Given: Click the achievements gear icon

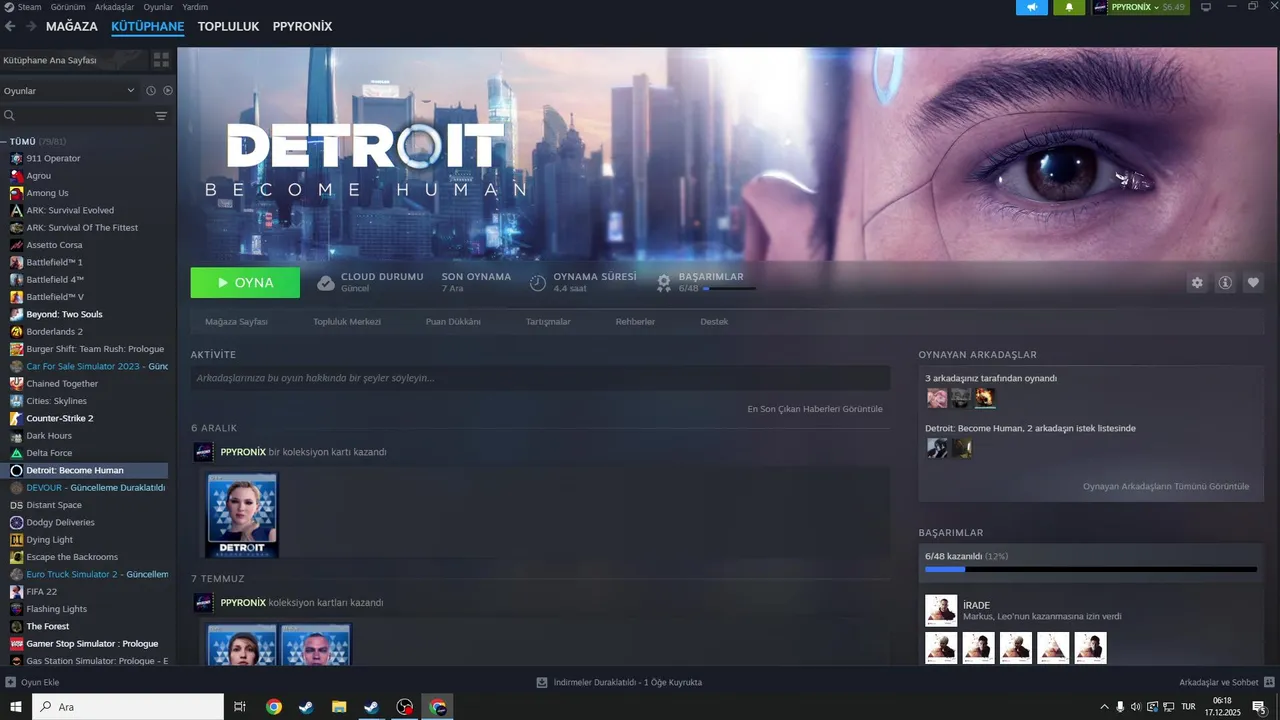Looking at the screenshot, I should coord(663,283).
